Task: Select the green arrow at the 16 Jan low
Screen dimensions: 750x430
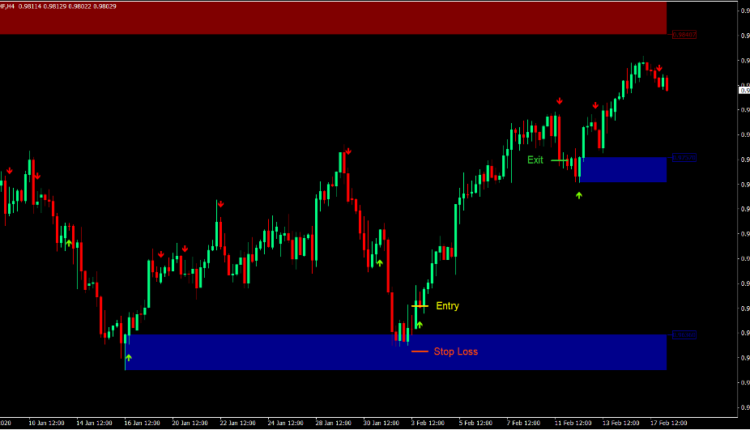Action: [x=126, y=355]
